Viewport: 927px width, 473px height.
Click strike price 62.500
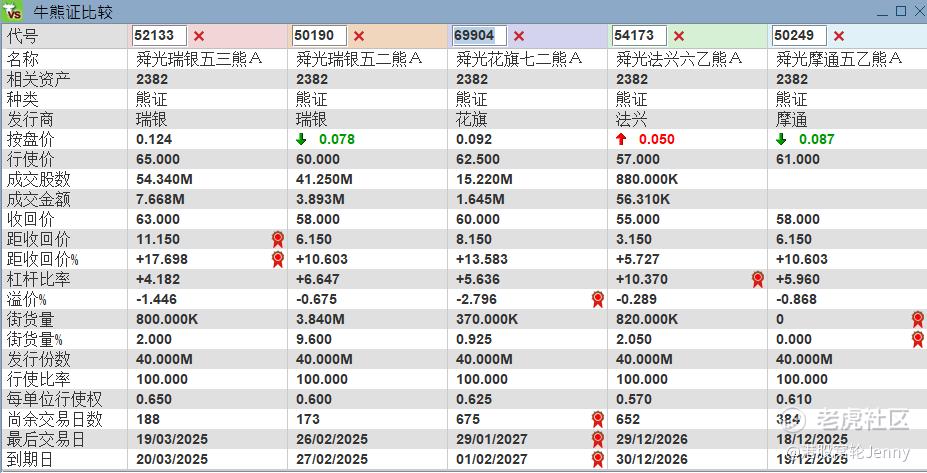tap(478, 160)
